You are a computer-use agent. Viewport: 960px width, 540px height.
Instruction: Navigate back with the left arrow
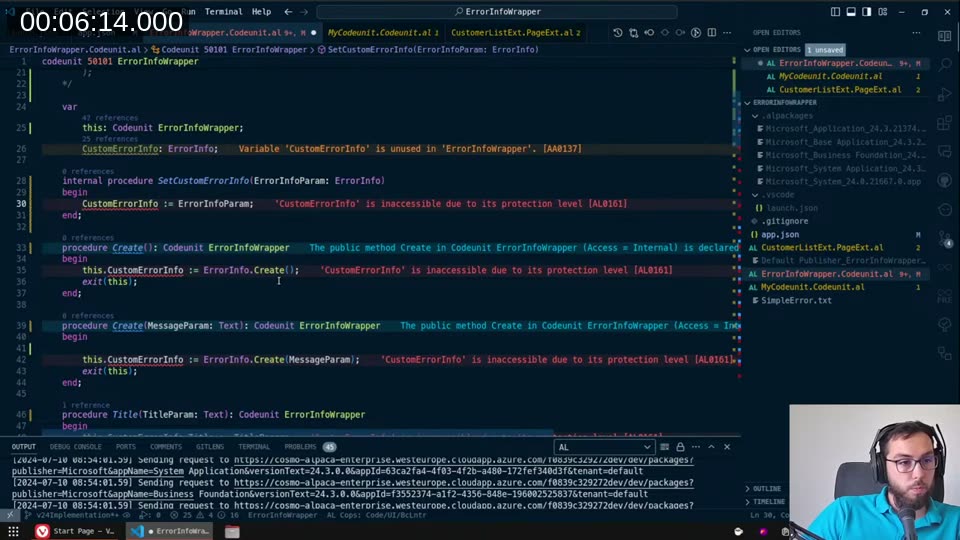(x=288, y=12)
